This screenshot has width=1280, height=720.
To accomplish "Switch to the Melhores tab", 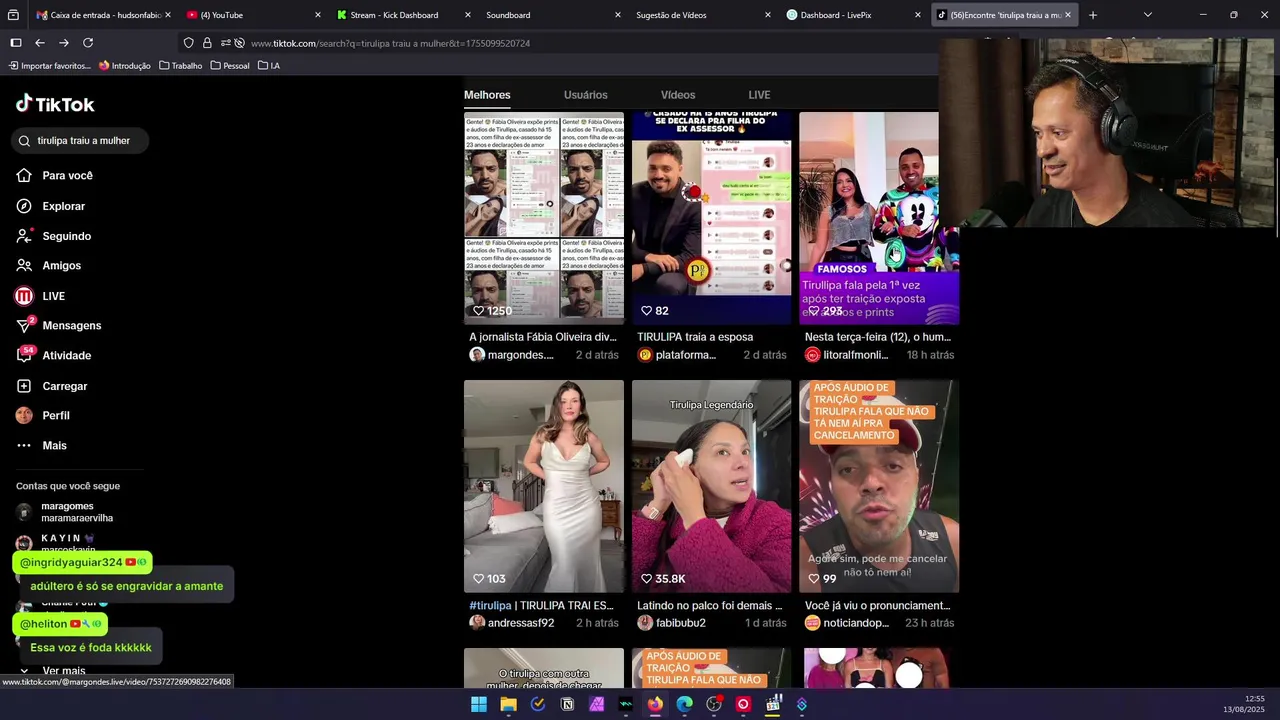I will 487,95.
